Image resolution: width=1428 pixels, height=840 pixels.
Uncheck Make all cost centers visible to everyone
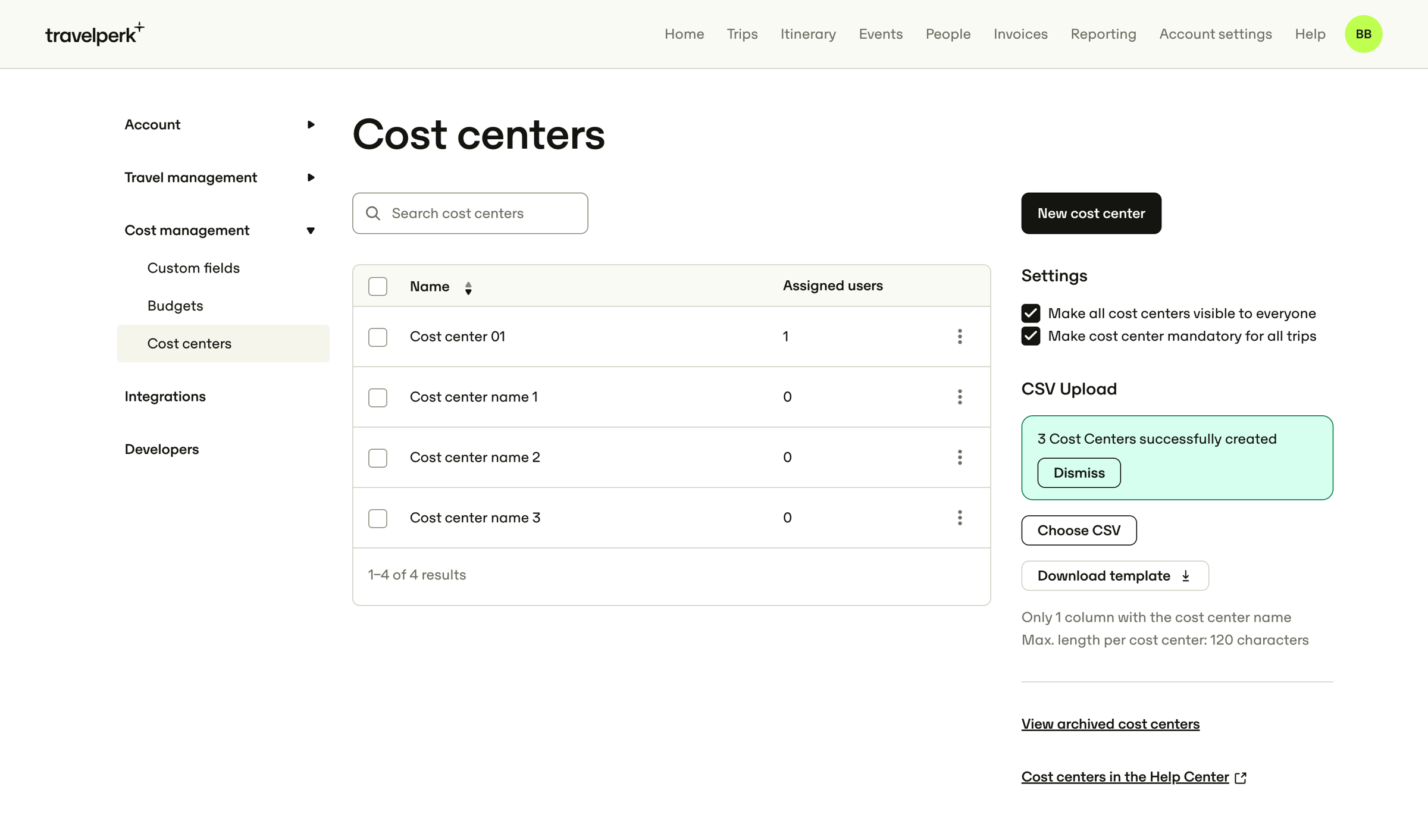[x=1031, y=313]
